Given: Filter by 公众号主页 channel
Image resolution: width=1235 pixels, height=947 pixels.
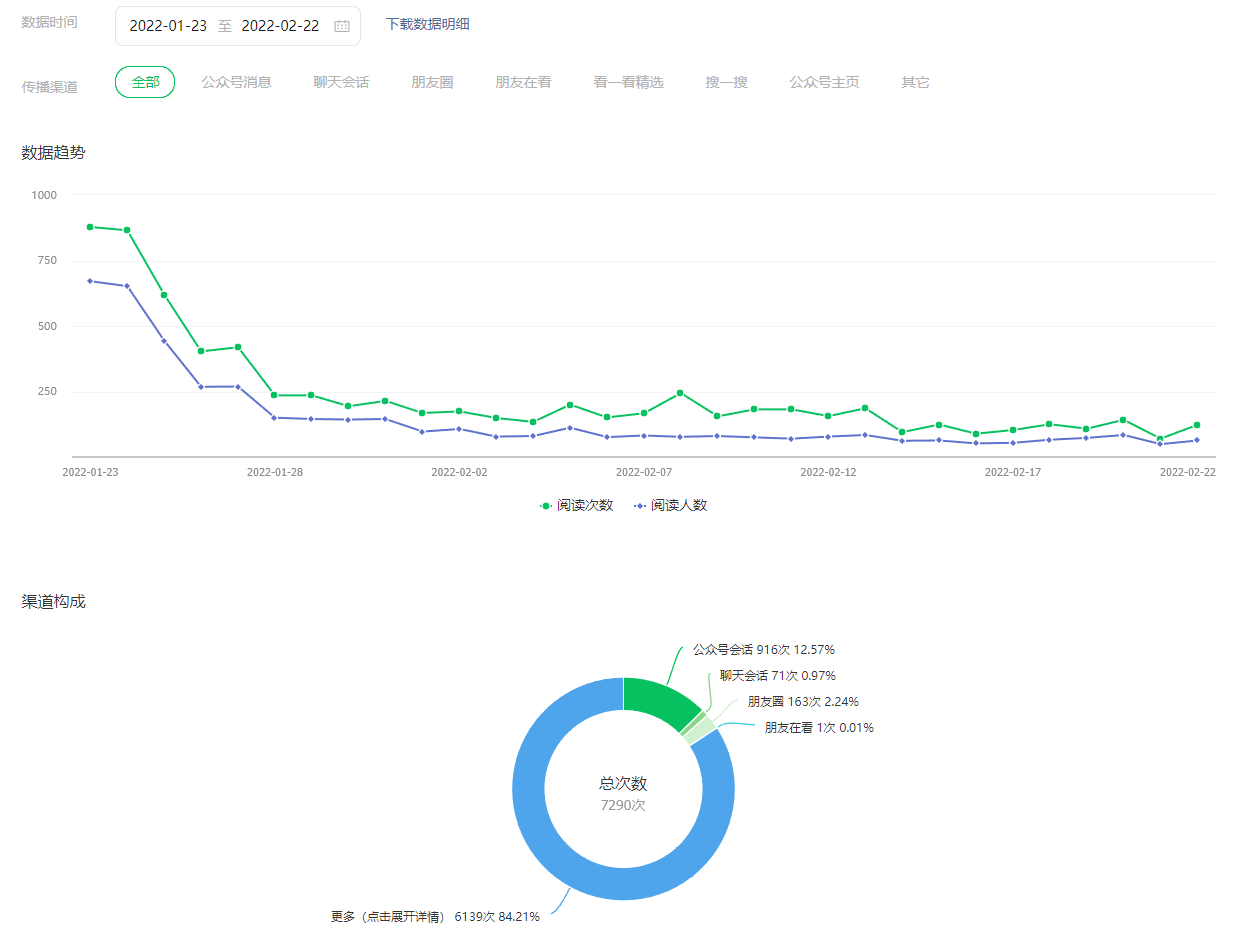Looking at the screenshot, I should click(824, 82).
